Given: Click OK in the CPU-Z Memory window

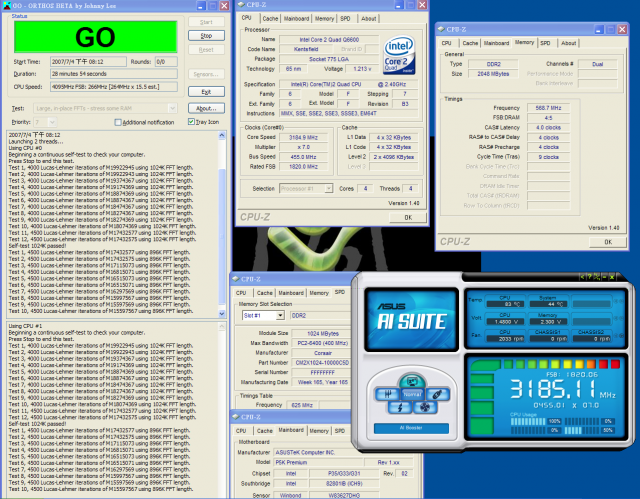Looking at the screenshot, I should pyautogui.click(x=608, y=242).
